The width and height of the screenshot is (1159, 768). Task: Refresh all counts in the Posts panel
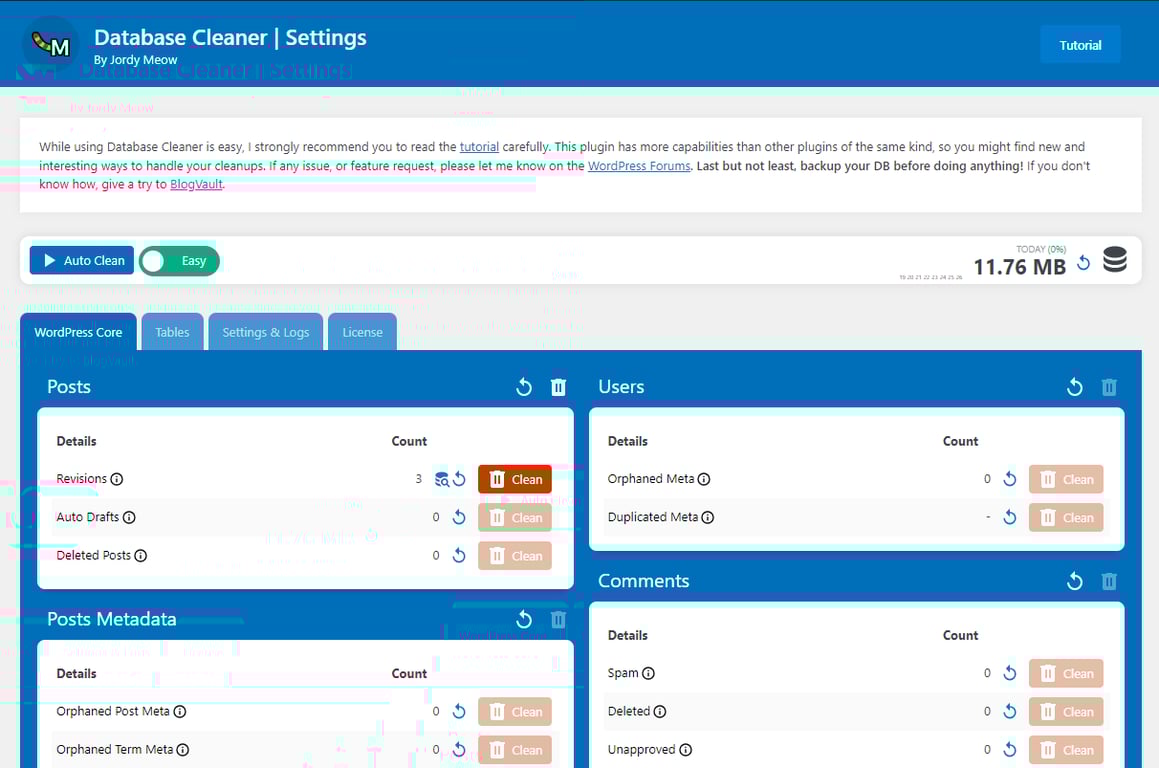[x=523, y=387]
